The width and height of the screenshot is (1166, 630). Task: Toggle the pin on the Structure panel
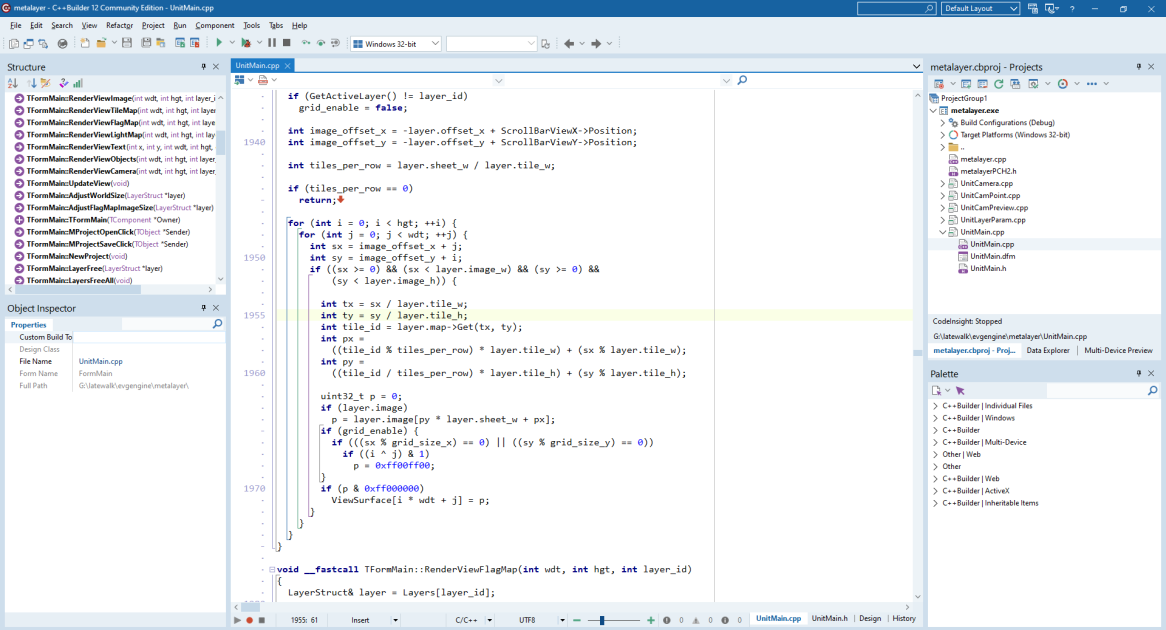pos(204,67)
